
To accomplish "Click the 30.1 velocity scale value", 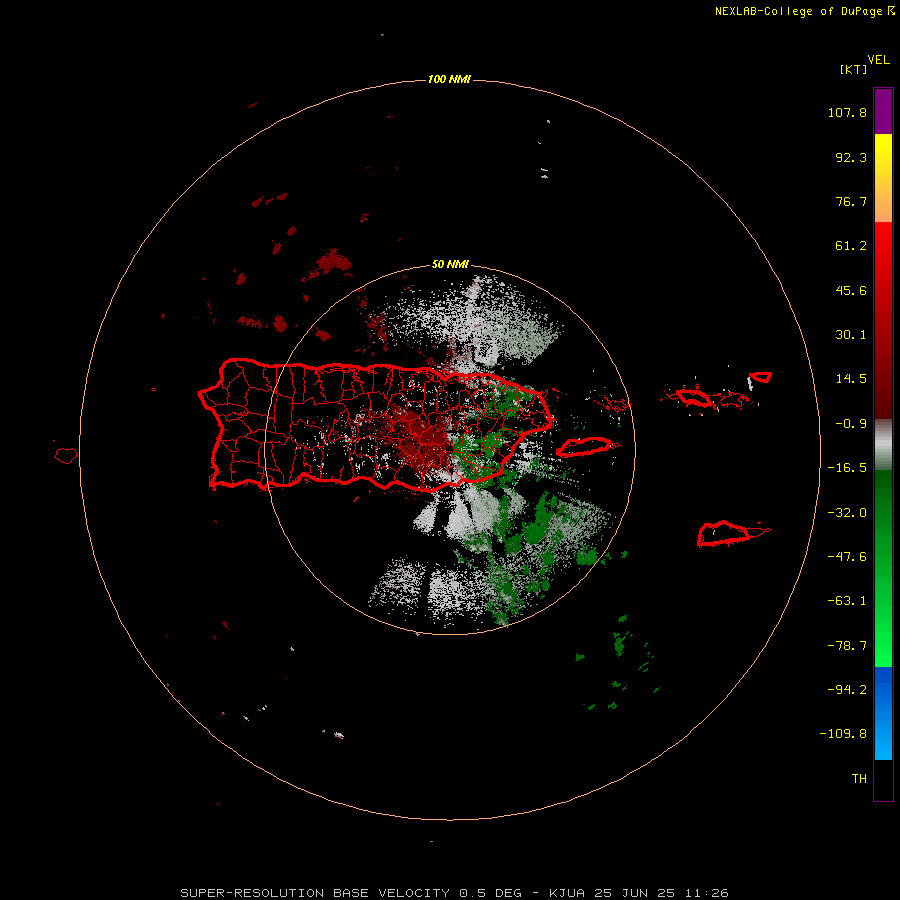I will [x=851, y=335].
